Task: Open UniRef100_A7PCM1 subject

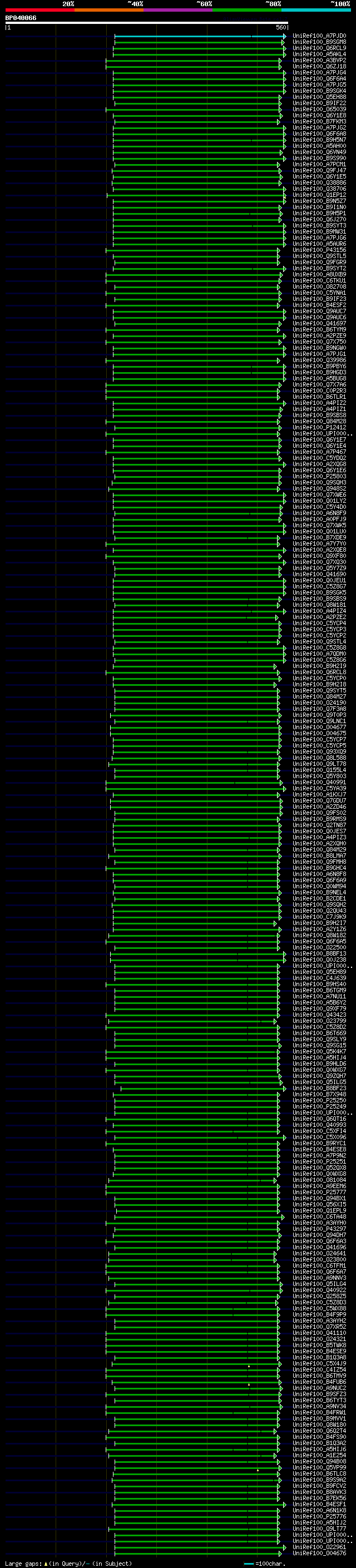Action: point(319,164)
